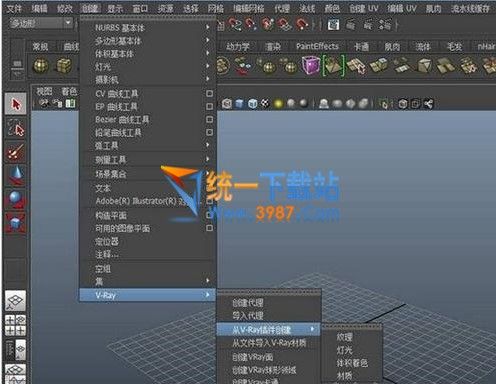496x384 pixels.
Task: Open the 视图 panel menu
Action: [44, 91]
